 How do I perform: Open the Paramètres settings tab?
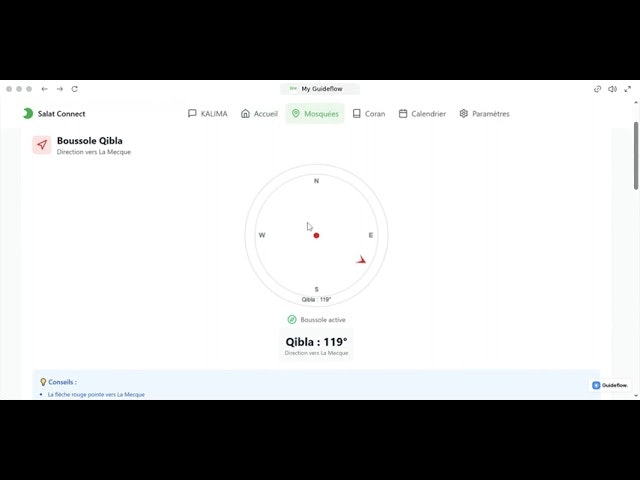pyautogui.click(x=484, y=113)
